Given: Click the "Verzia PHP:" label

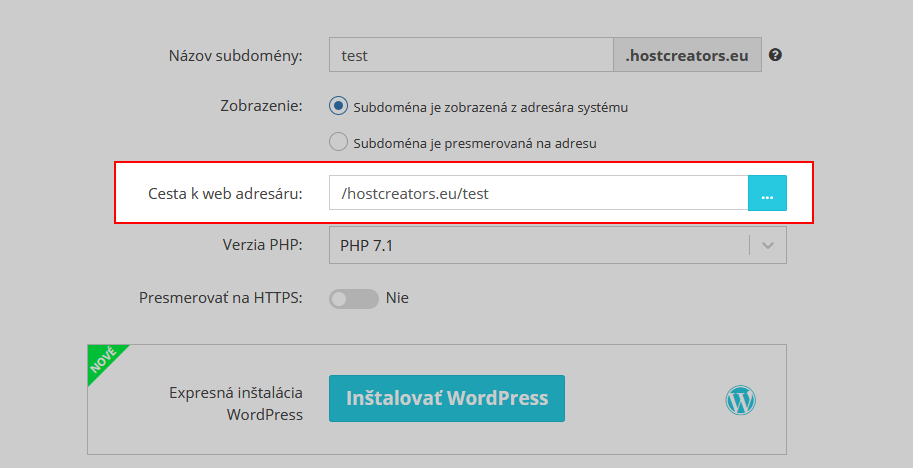Looking at the screenshot, I should click(263, 244).
